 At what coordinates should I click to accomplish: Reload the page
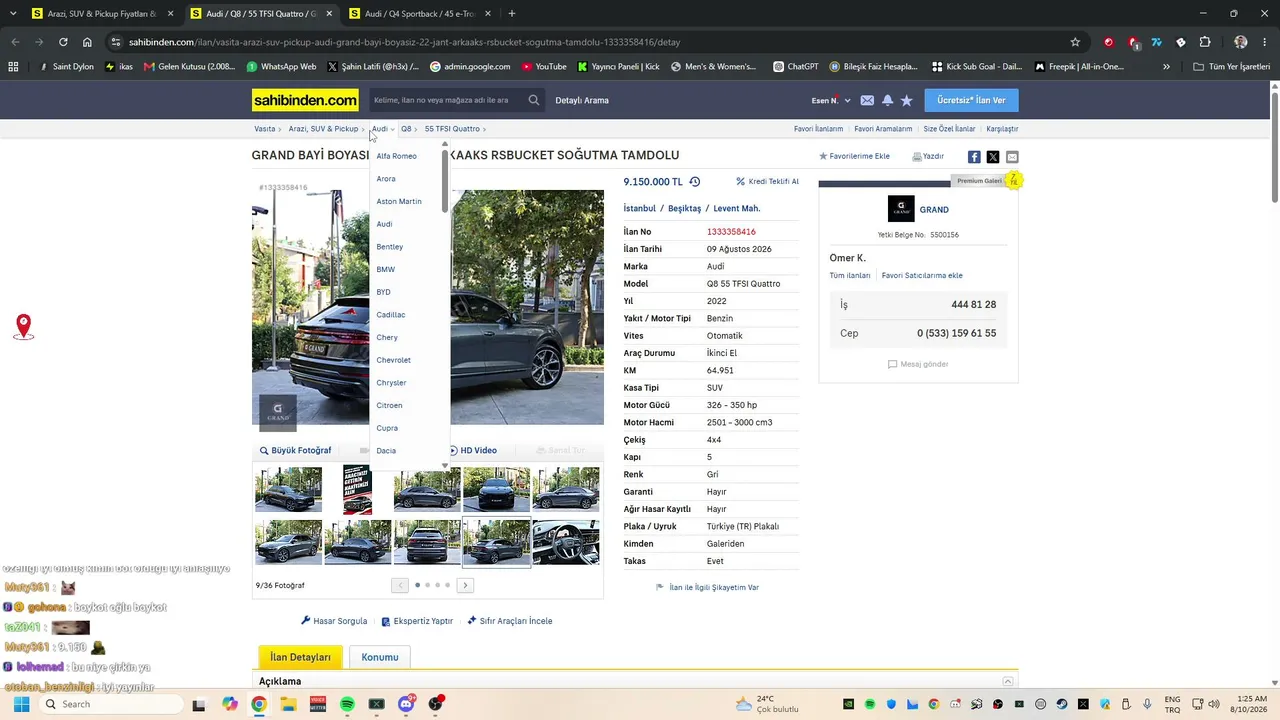[x=63, y=42]
